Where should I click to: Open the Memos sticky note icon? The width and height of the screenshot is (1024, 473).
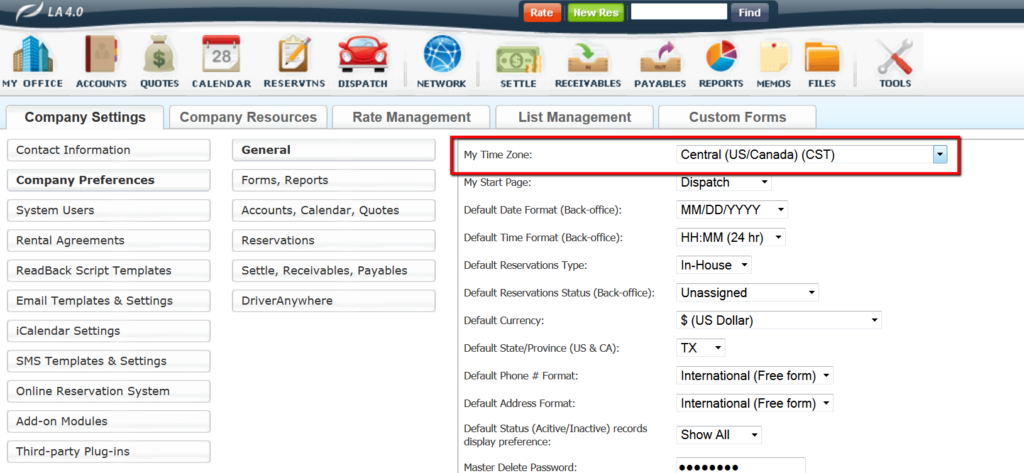773,56
